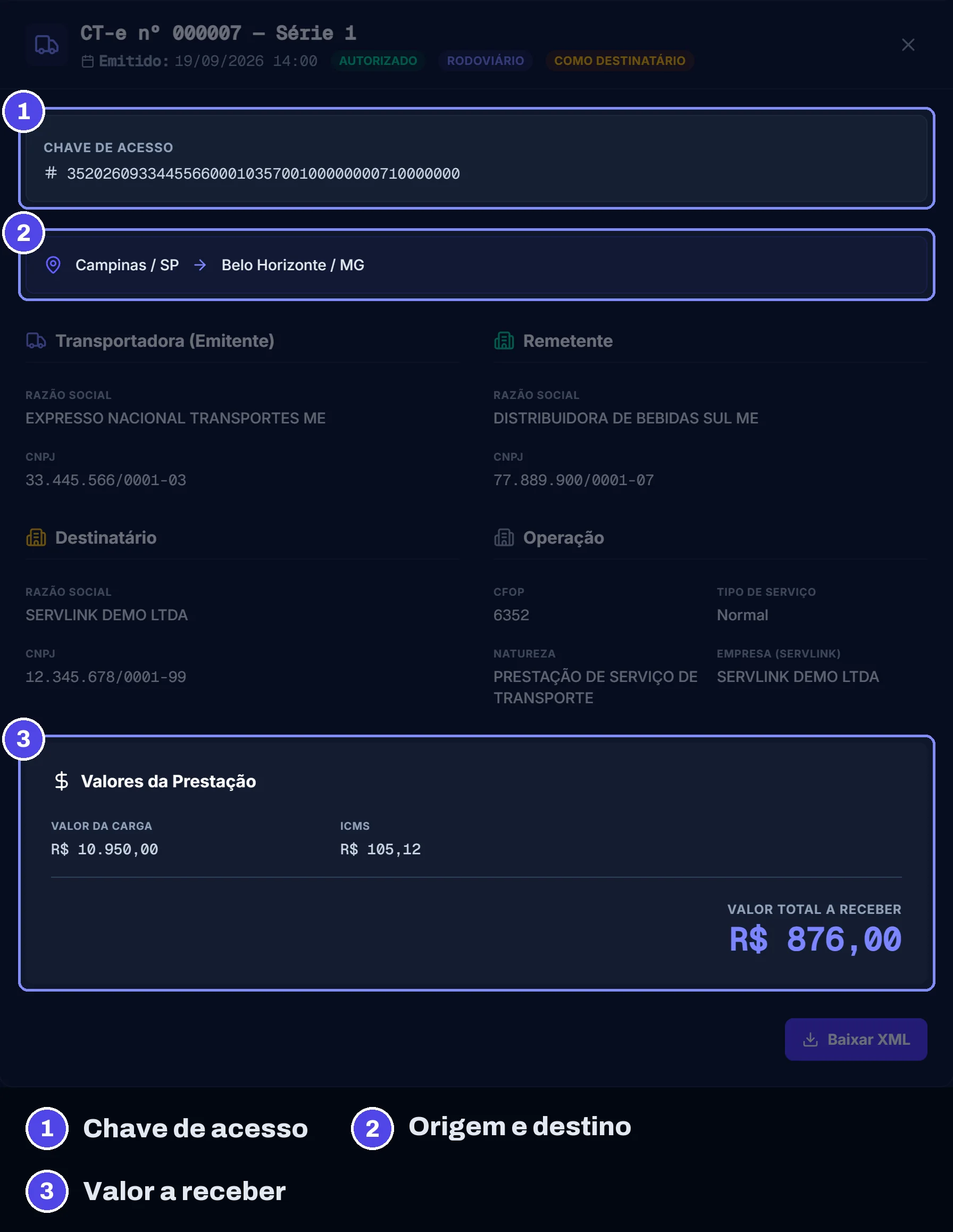The width and height of the screenshot is (953, 1232).
Task: Click the emission date 19/09/2026 14:00
Action: [246, 61]
